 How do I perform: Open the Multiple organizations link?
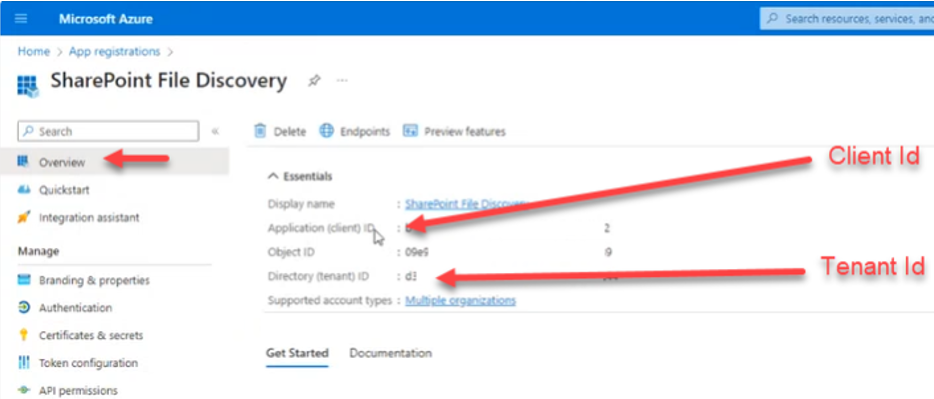point(460,301)
